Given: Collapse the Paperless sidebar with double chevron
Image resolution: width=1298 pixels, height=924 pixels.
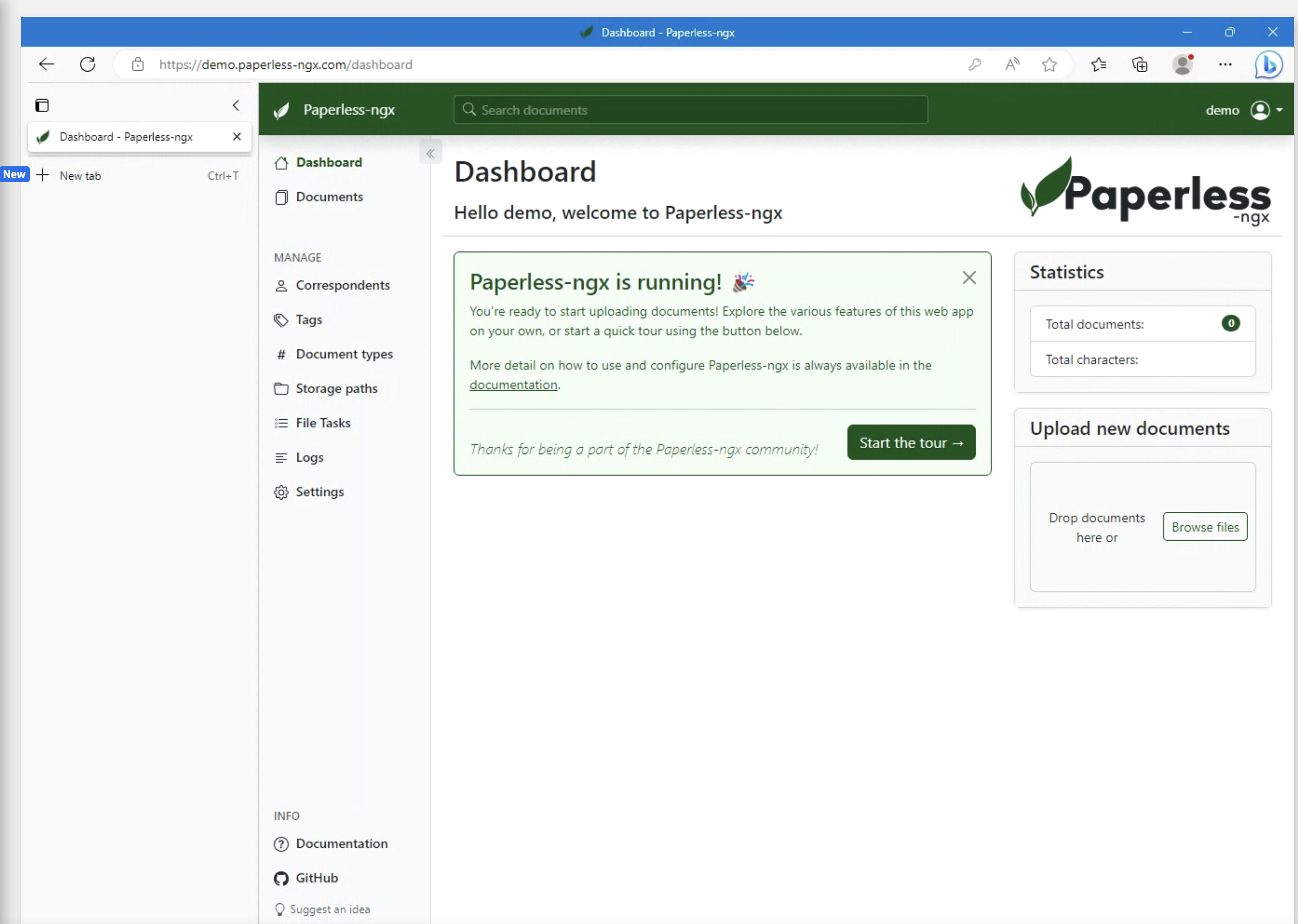Looking at the screenshot, I should click(x=430, y=154).
